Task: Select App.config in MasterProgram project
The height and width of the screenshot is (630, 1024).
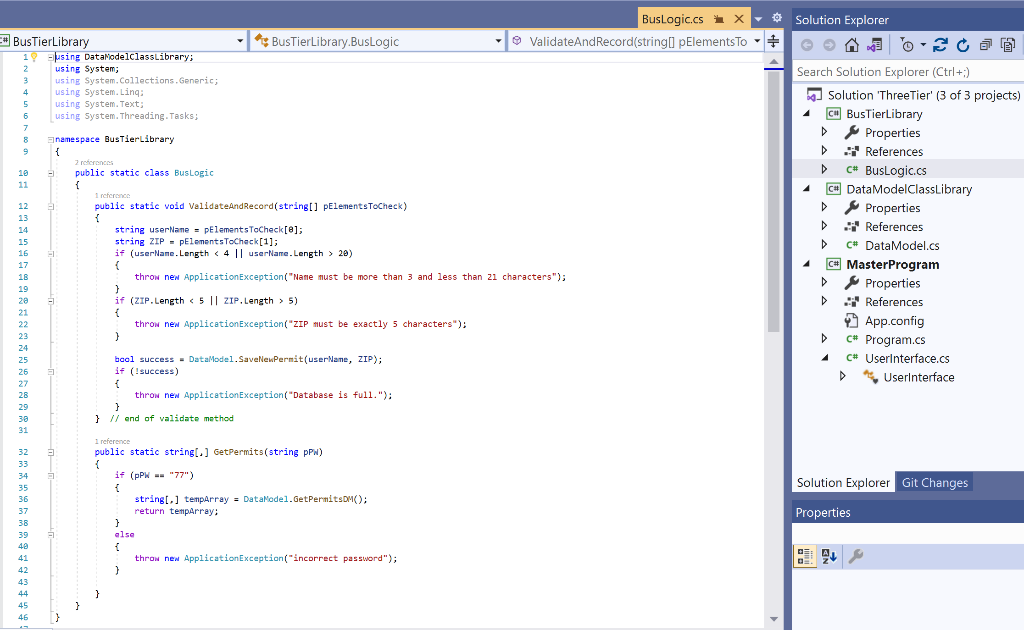Action: [x=894, y=321]
